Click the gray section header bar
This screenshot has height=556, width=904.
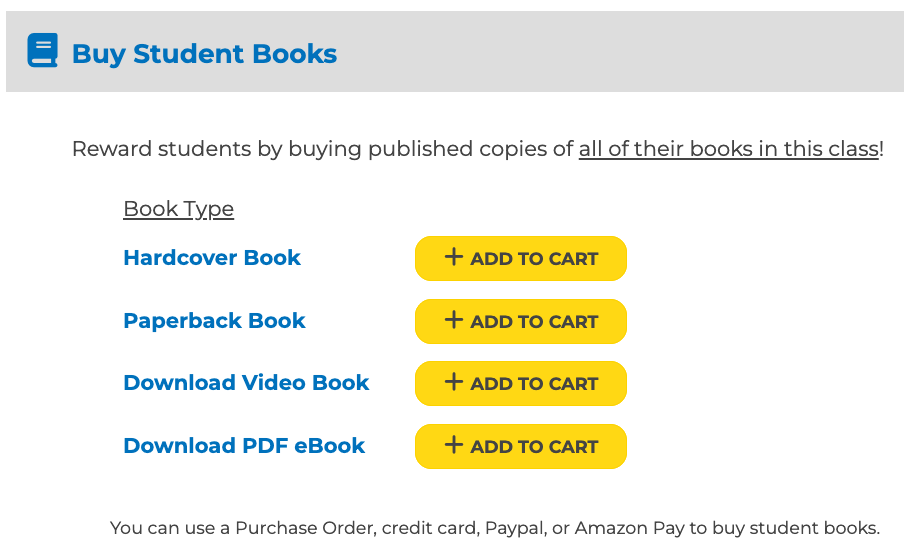(455, 51)
